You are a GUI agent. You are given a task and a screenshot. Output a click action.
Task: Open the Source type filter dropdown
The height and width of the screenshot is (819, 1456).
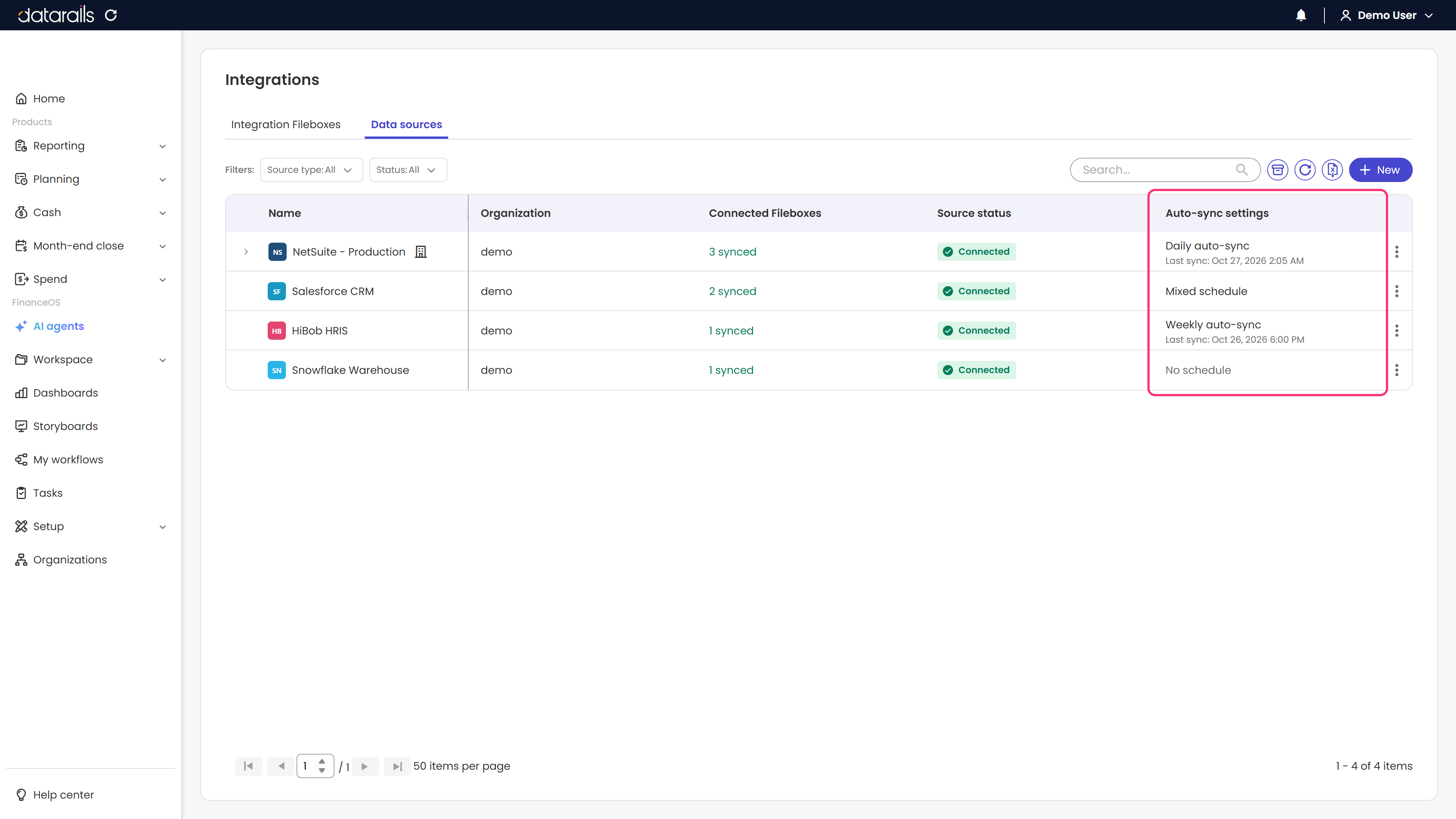311,169
